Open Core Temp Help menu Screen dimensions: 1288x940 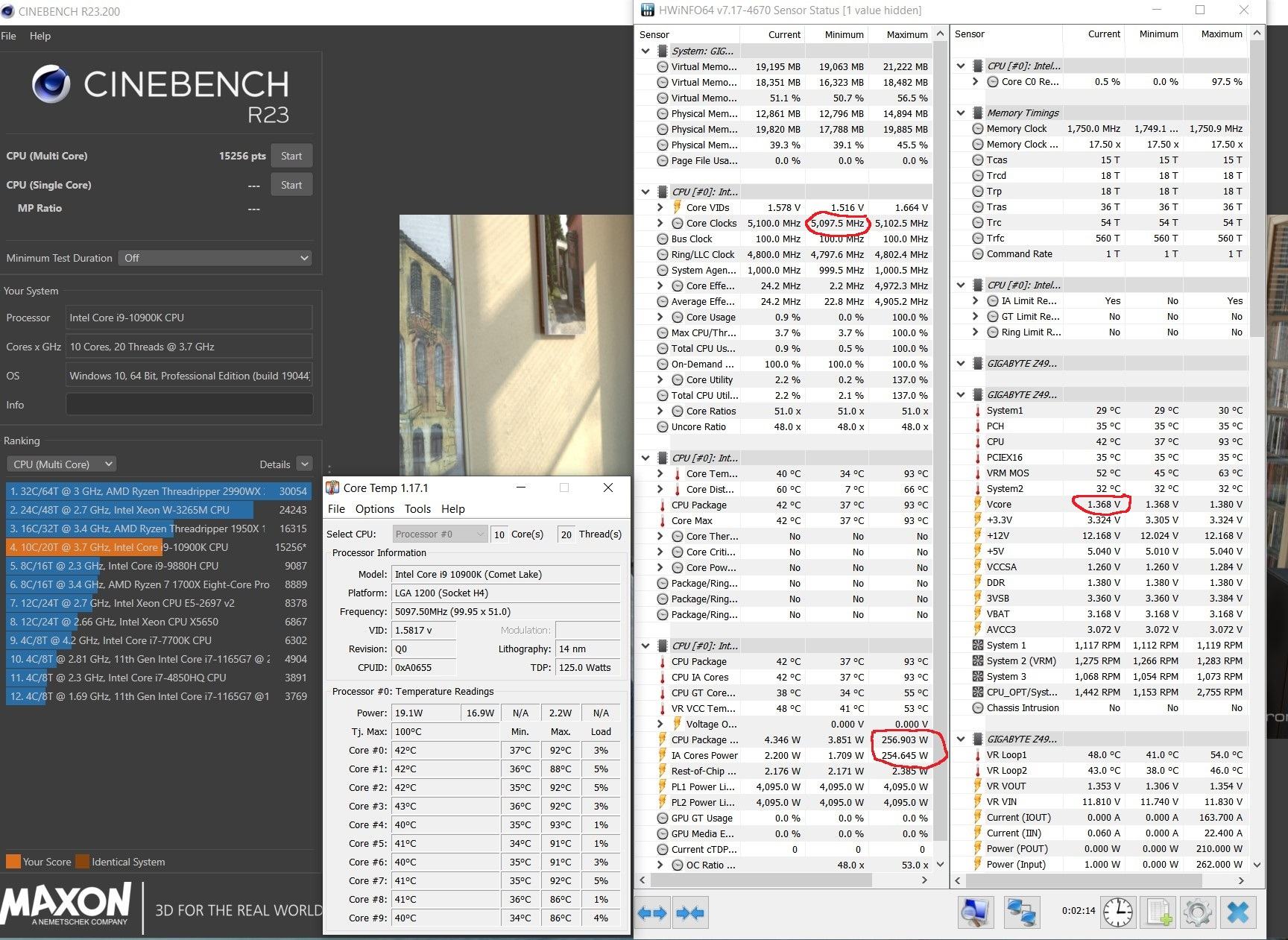click(x=453, y=508)
